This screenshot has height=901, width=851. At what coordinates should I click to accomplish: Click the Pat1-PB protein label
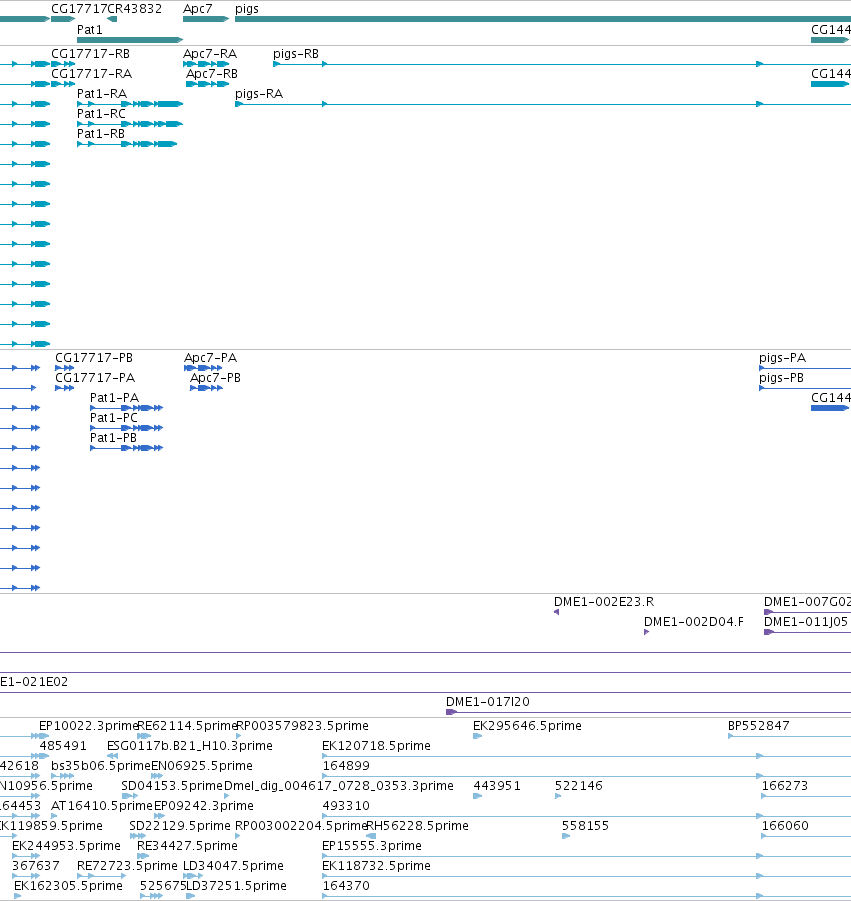[x=113, y=438]
